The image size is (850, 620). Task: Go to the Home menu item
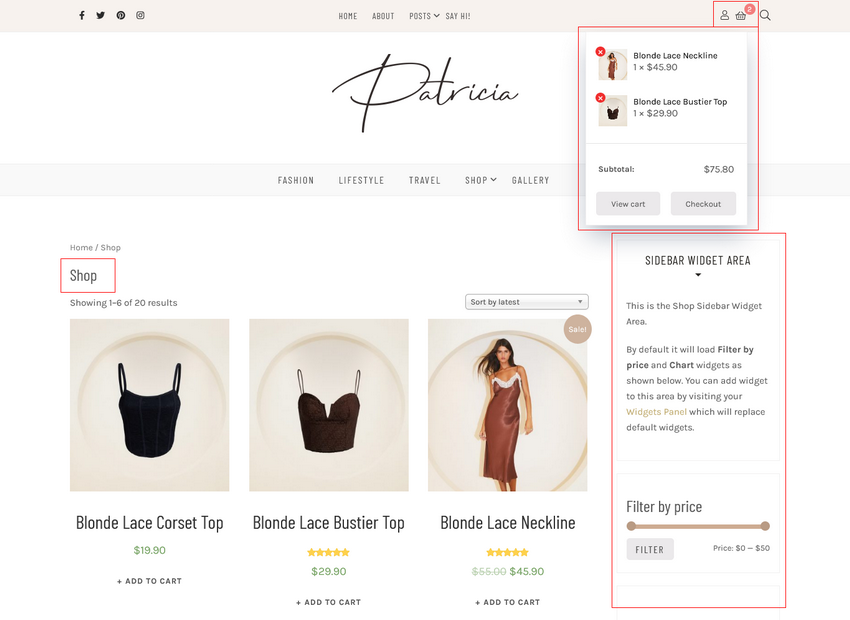(347, 16)
